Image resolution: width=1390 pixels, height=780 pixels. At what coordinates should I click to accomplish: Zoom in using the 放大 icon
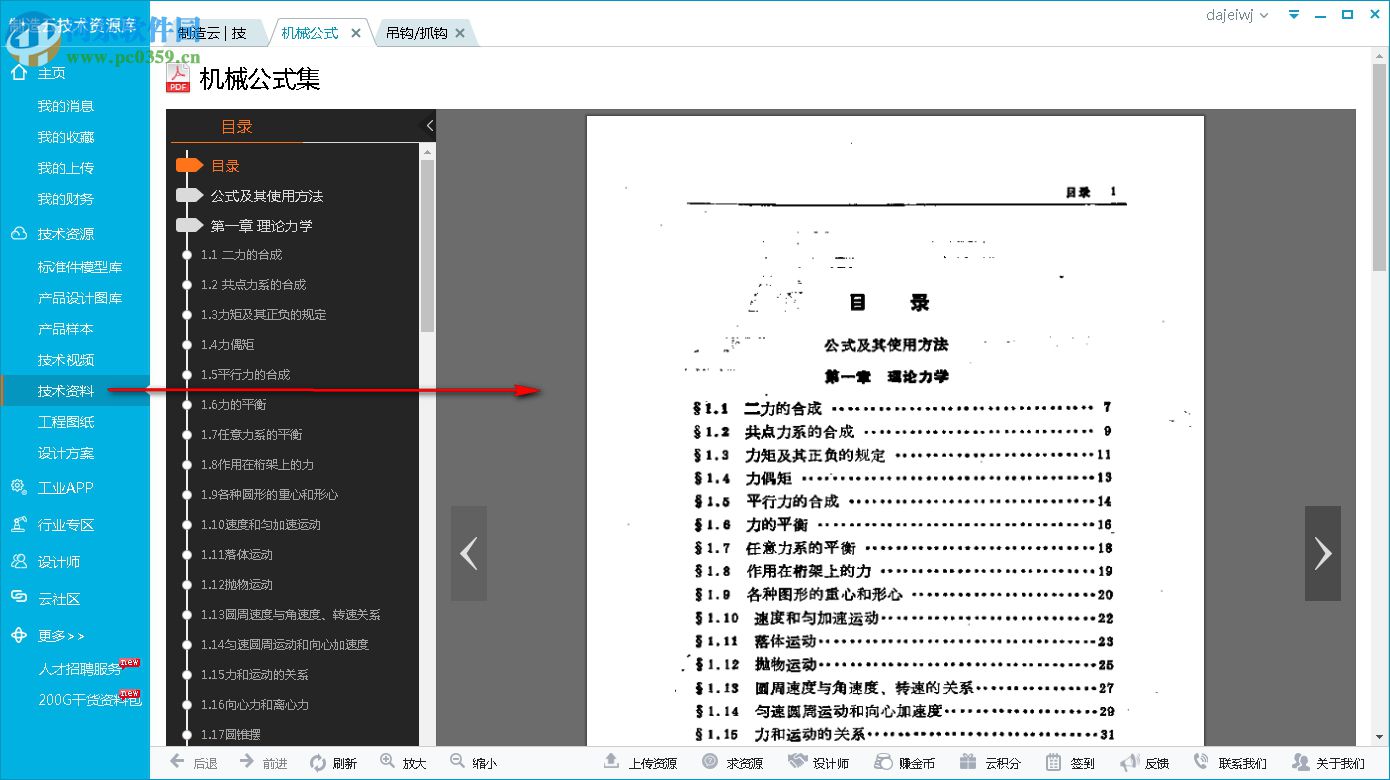(x=404, y=761)
